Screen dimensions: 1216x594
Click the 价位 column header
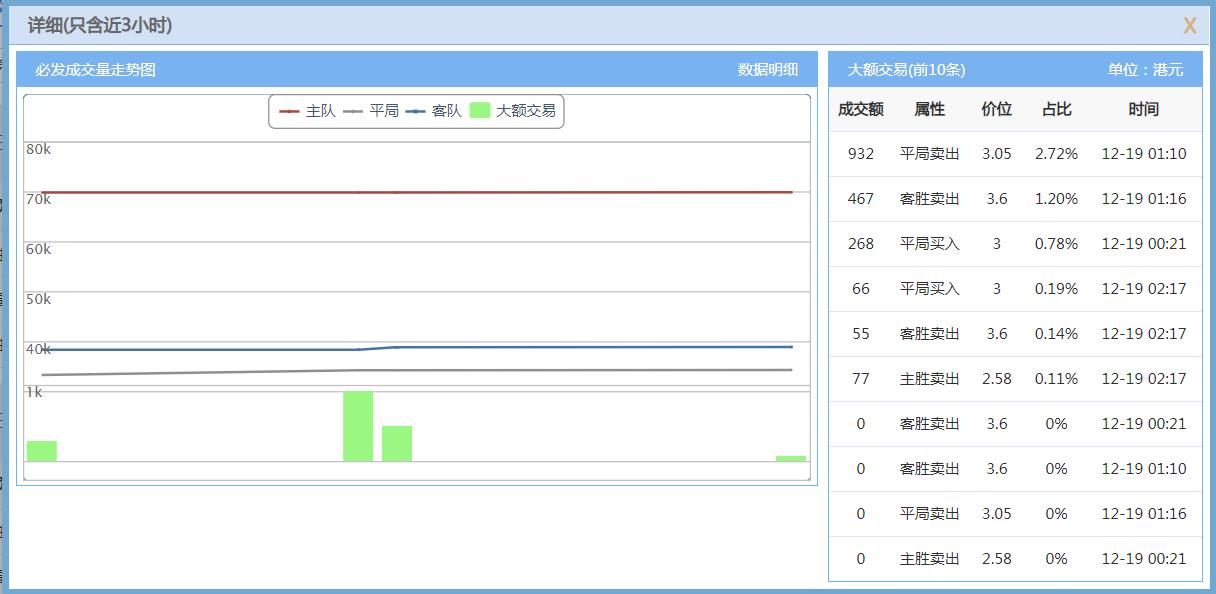(x=997, y=109)
